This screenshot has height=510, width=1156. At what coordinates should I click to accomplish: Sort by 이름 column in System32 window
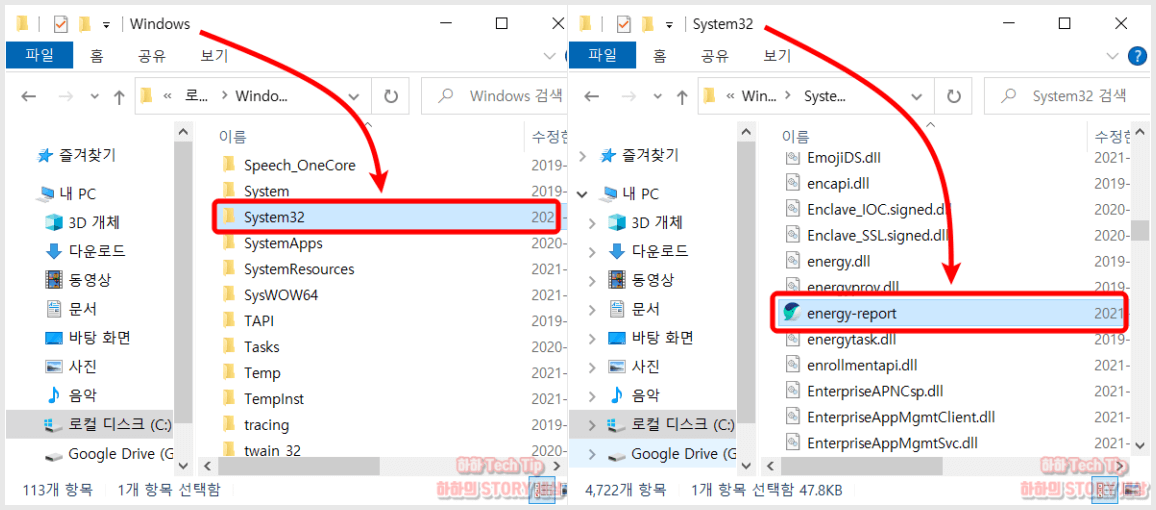point(795,136)
